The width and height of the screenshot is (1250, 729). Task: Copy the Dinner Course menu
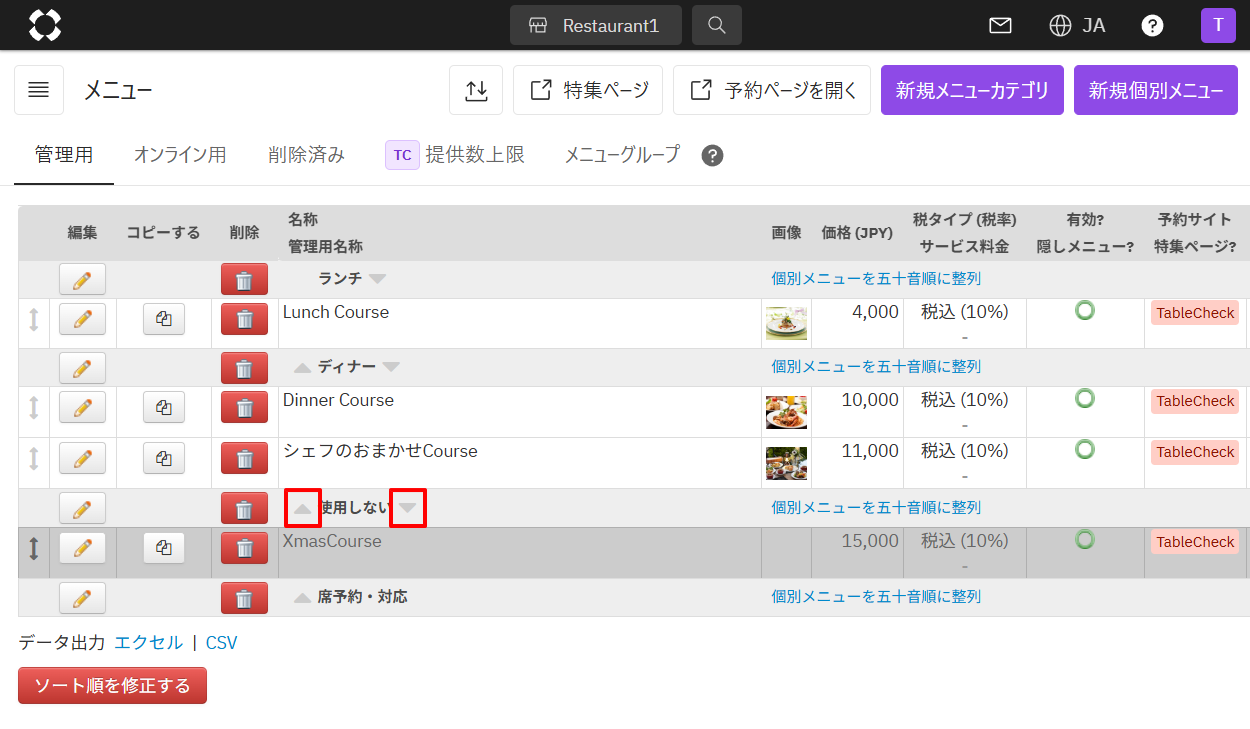coord(164,407)
